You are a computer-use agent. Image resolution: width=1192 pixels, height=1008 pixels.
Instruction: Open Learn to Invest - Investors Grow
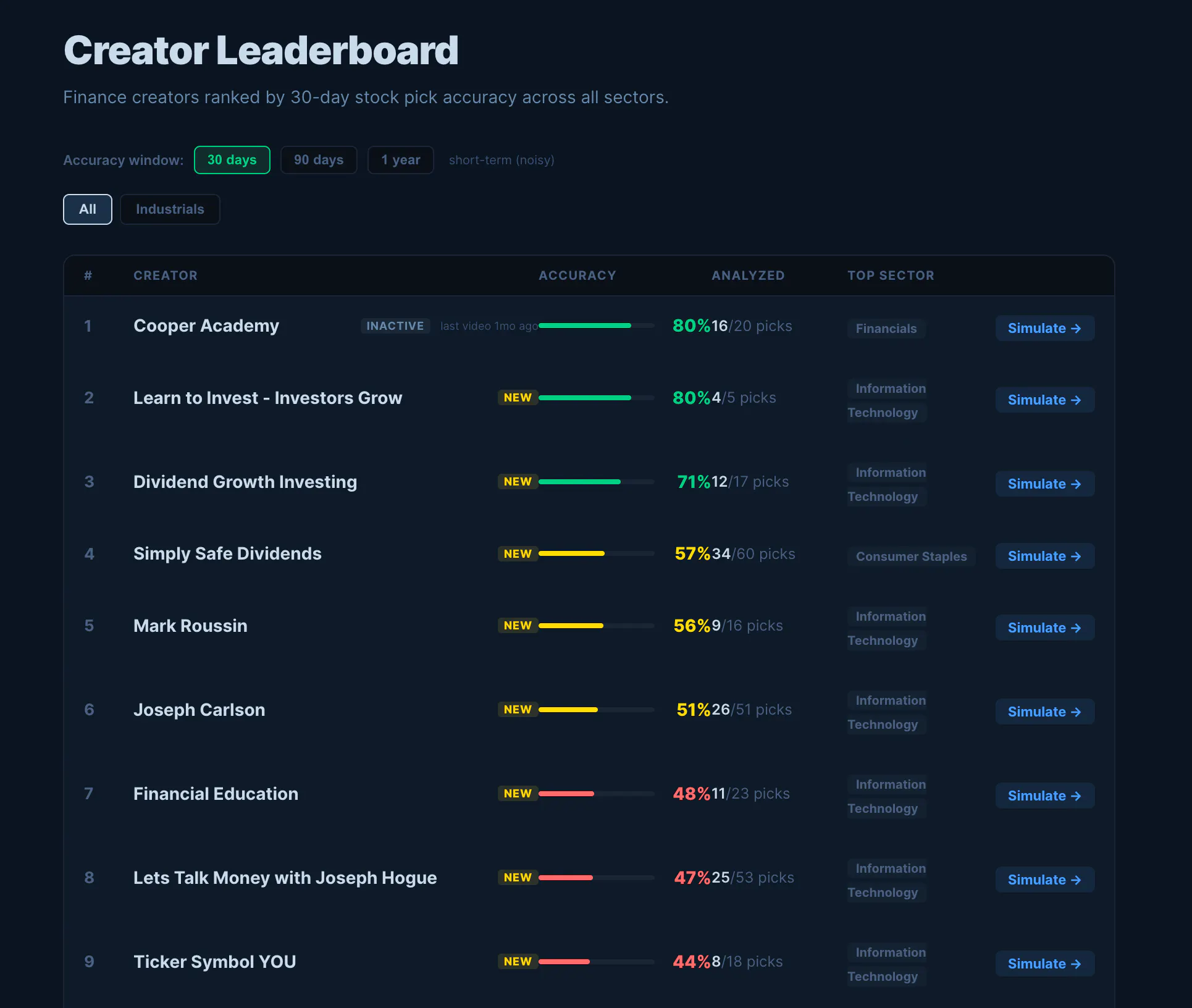click(x=267, y=398)
